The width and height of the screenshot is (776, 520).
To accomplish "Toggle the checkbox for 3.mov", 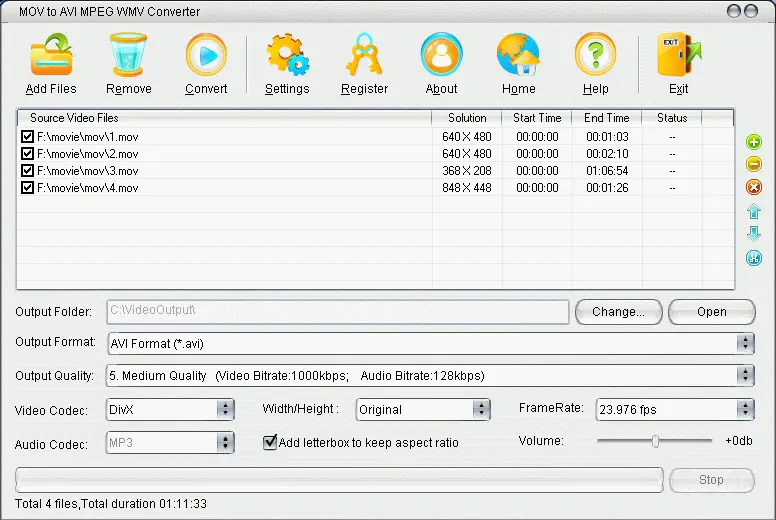I will coord(28,171).
